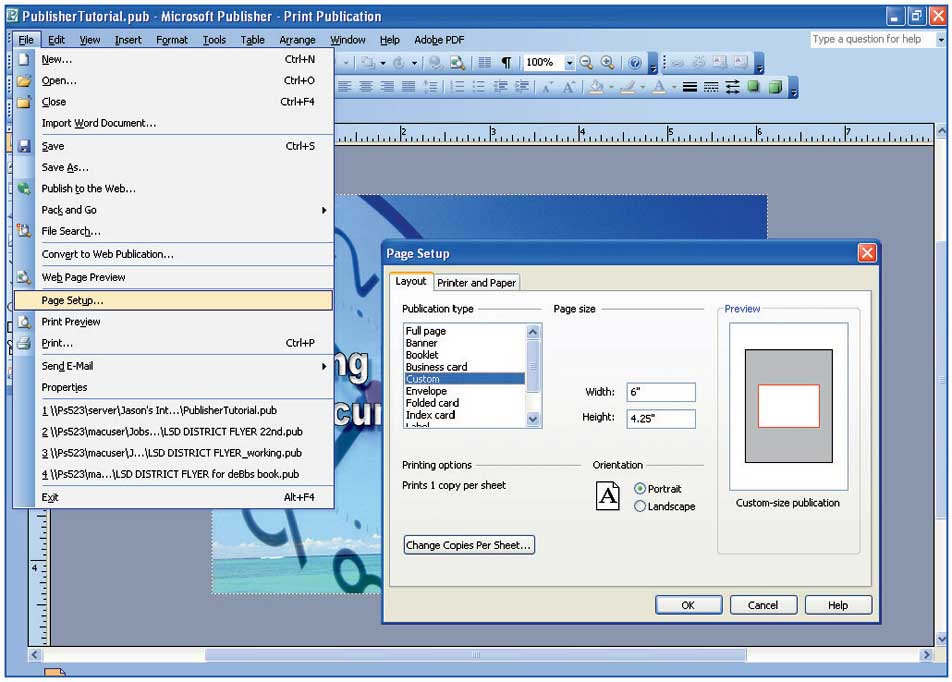Click the Web Page Preview toolbar icon
Viewport: 952px width, 682px height.
pos(457,63)
